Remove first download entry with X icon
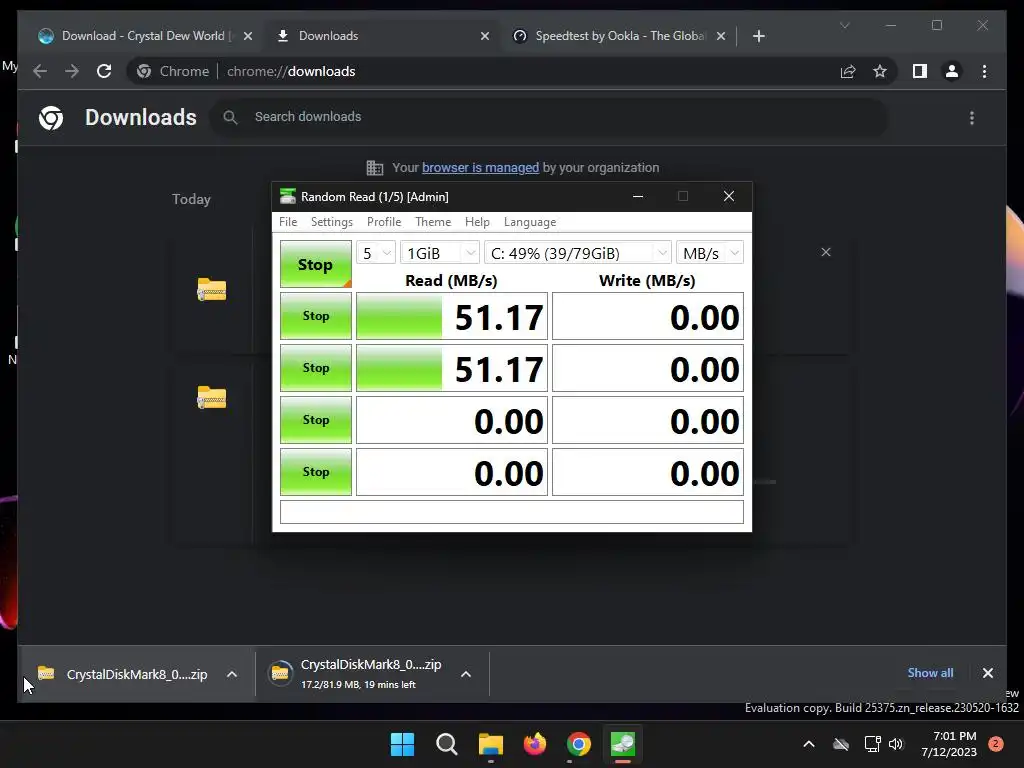This screenshot has height=768, width=1024. (x=825, y=252)
